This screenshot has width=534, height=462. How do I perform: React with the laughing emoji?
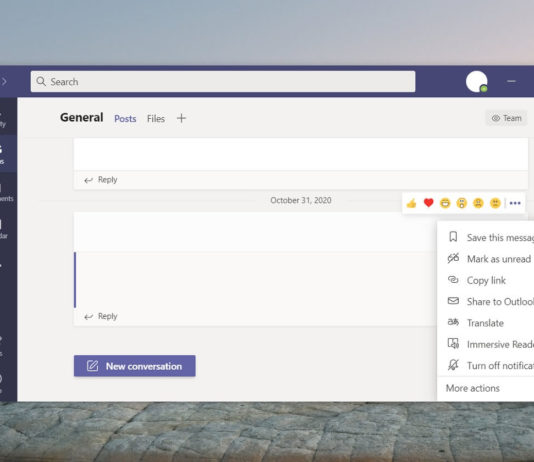point(445,203)
